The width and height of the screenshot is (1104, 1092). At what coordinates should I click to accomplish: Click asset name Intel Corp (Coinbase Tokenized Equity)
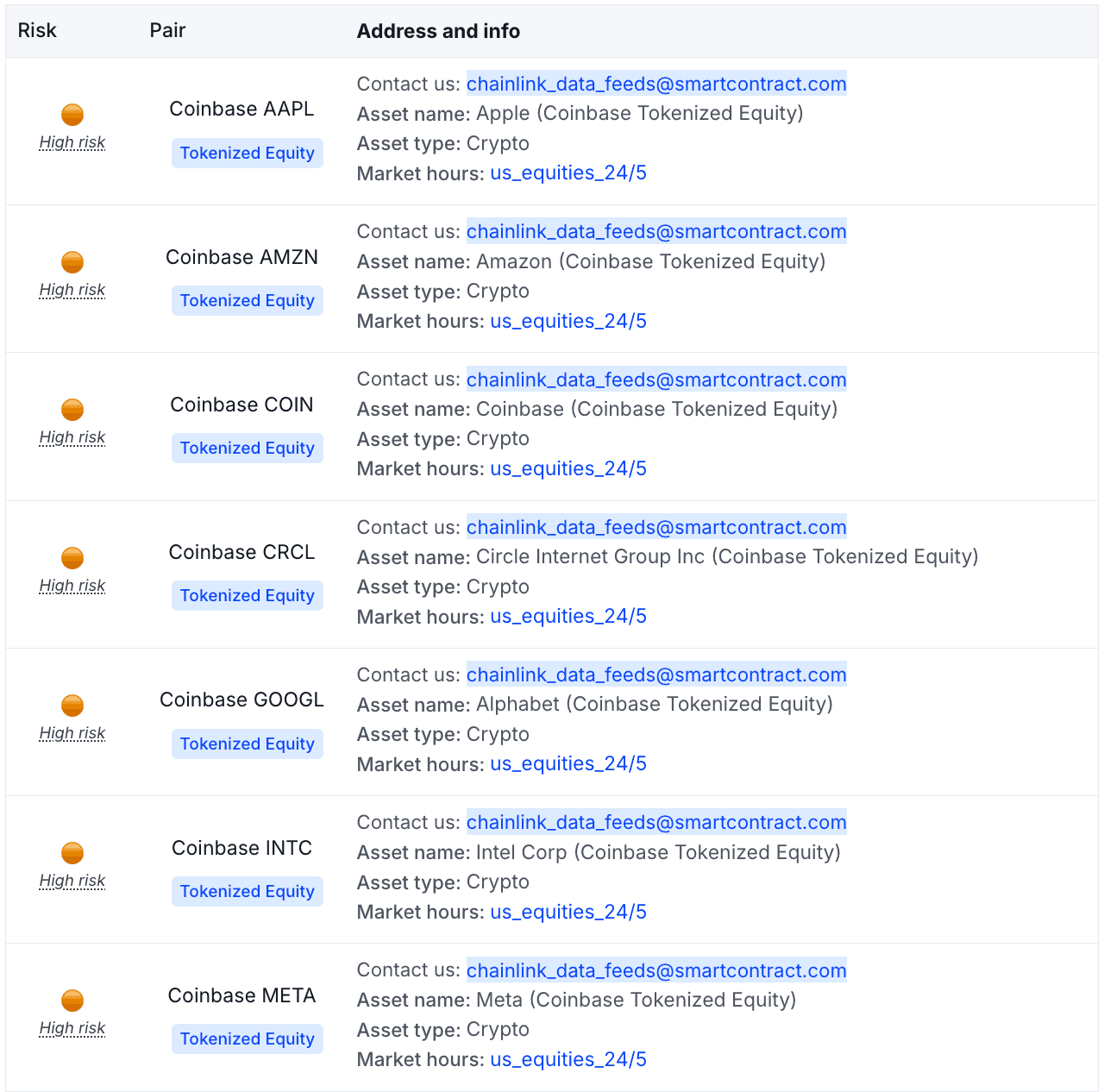point(658,852)
